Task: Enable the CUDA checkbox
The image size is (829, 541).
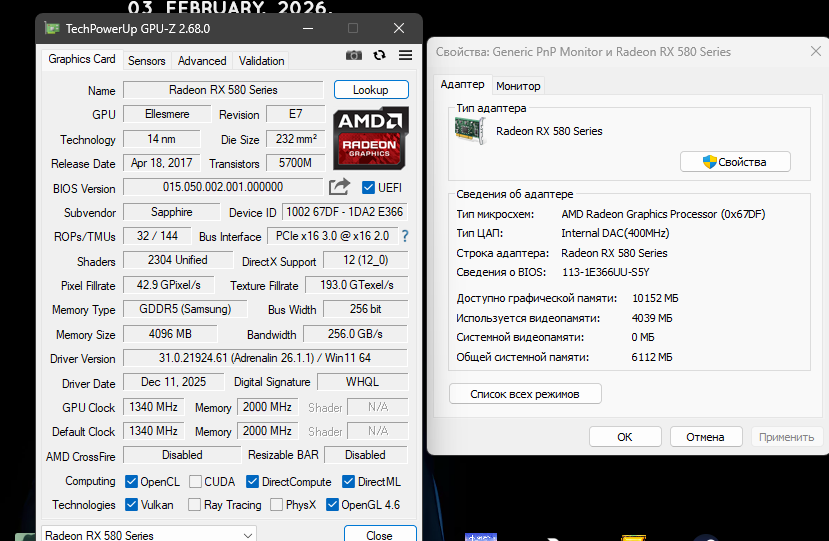Action: [195, 482]
